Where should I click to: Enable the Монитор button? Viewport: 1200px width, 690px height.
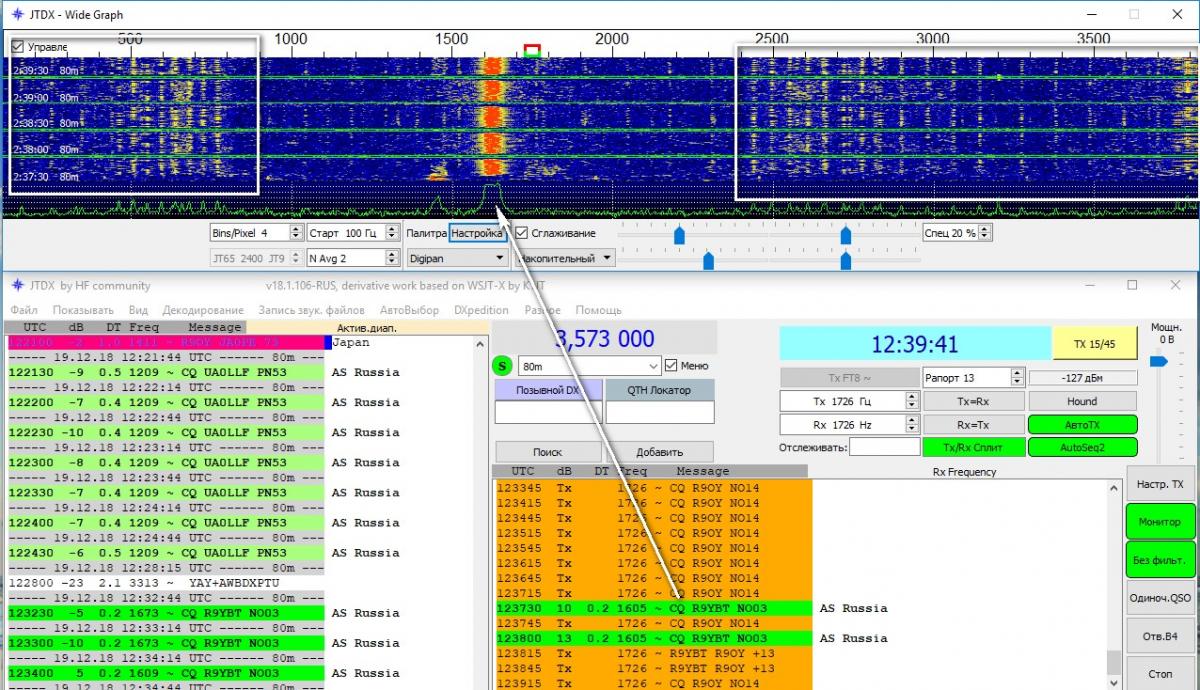[1159, 522]
